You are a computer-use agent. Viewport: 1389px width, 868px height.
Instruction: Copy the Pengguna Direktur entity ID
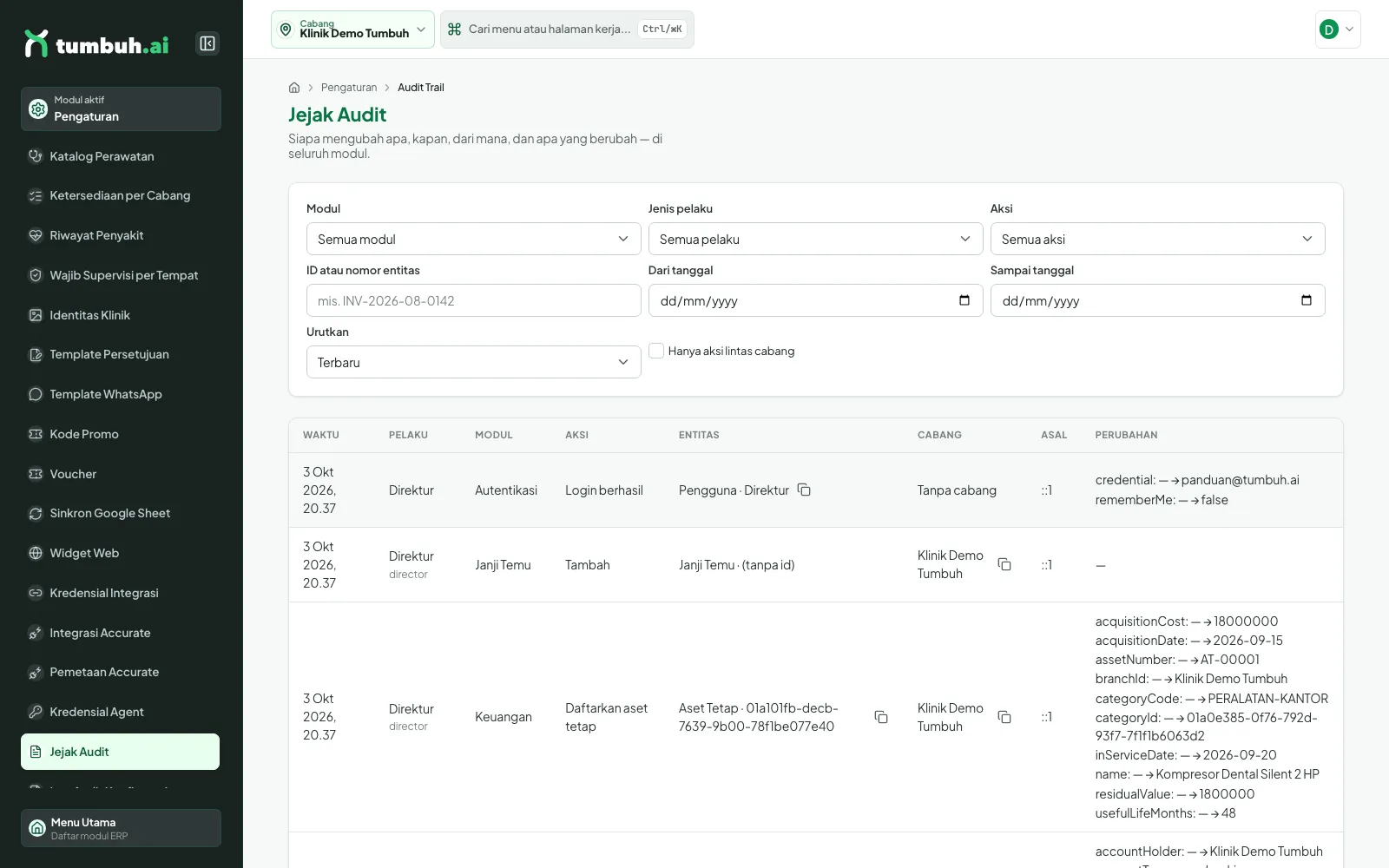tap(804, 490)
